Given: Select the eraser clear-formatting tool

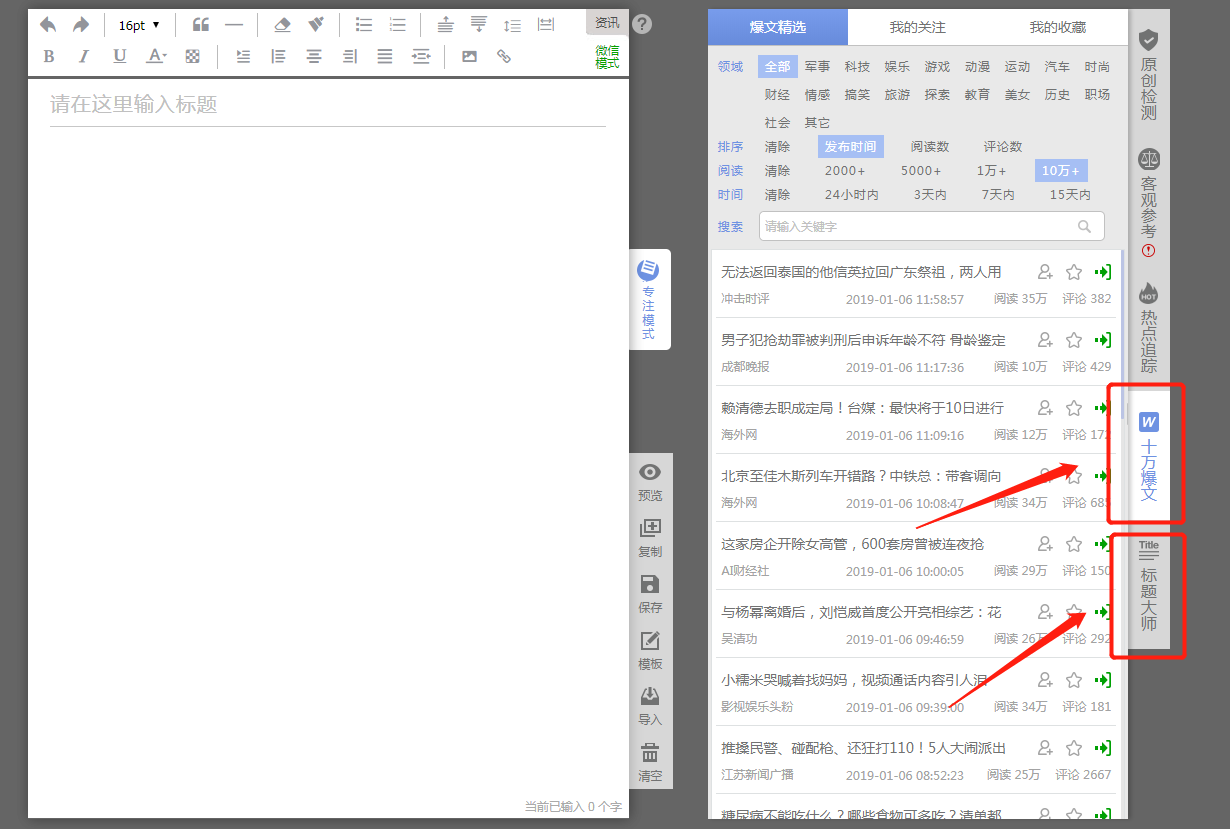Looking at the screenshot, I should point(282,25).
